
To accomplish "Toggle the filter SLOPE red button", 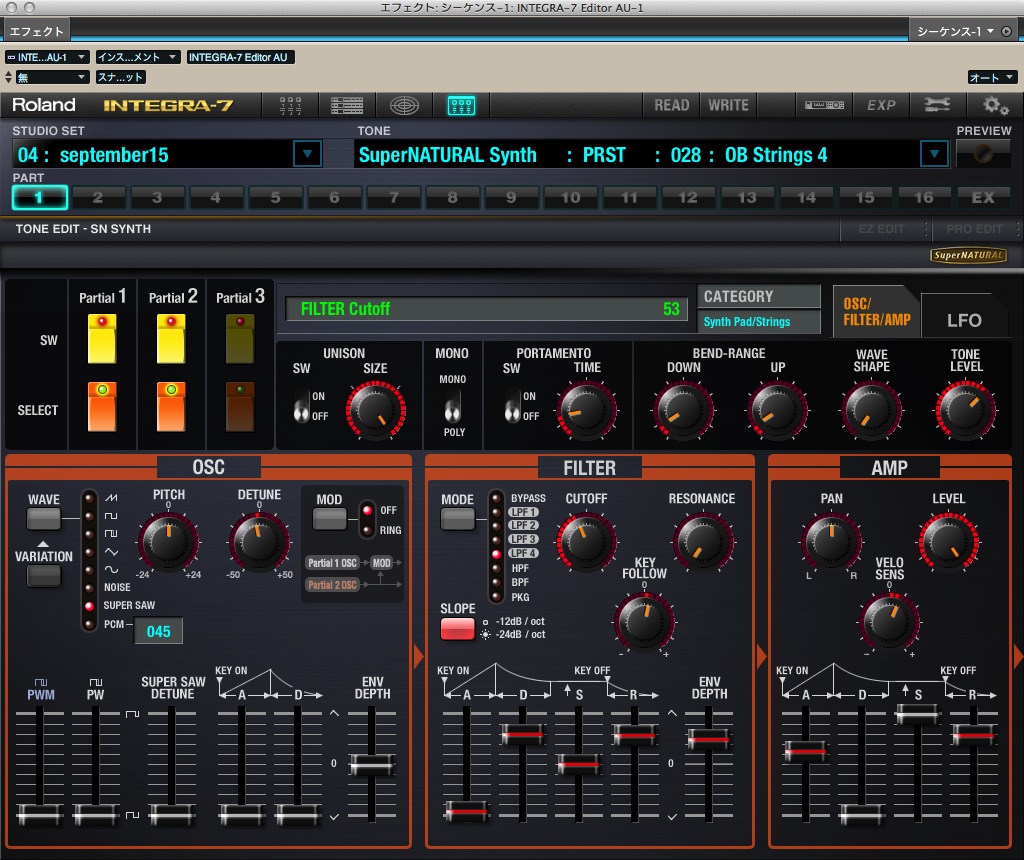I will click(458, 629).
